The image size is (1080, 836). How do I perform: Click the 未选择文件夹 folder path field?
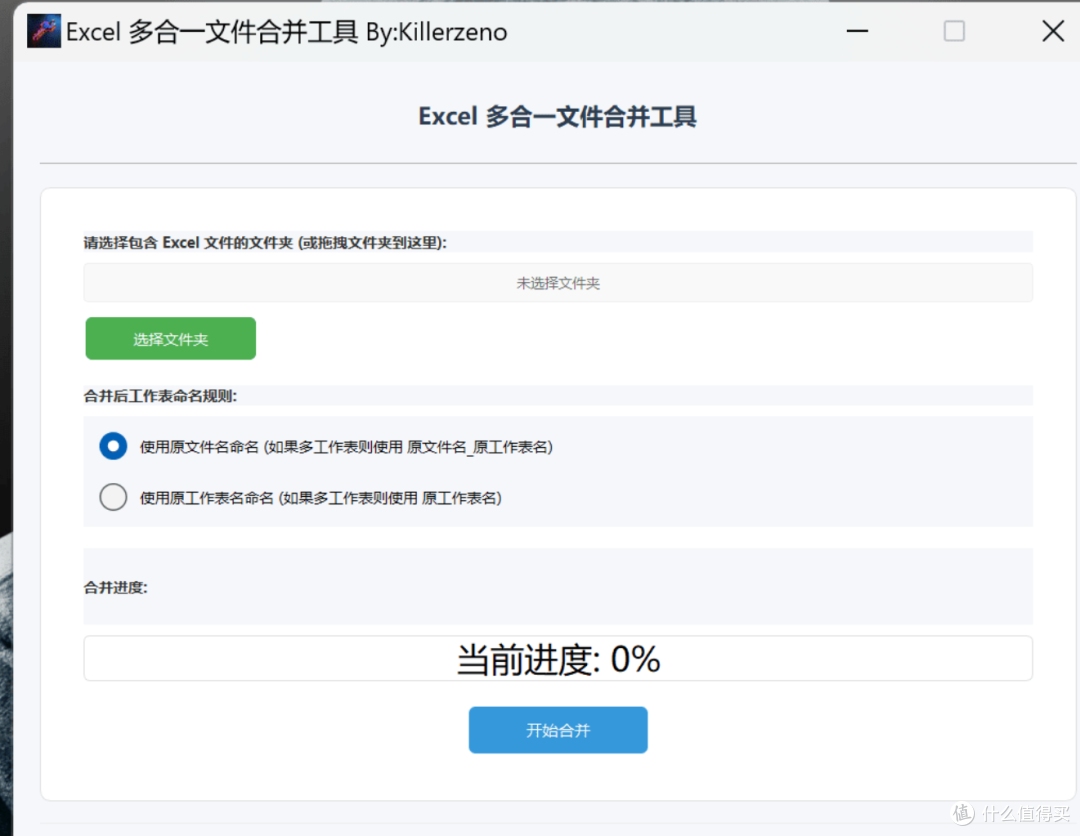coord(558,283)
